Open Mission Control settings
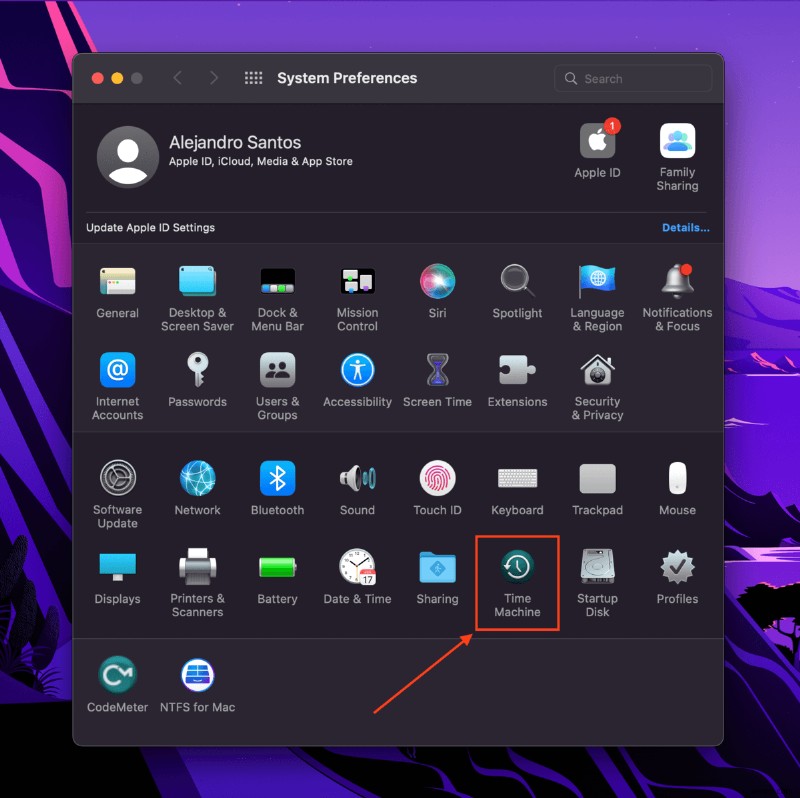The height and width of the screenshot is (798, 800). tap(357, 285)
